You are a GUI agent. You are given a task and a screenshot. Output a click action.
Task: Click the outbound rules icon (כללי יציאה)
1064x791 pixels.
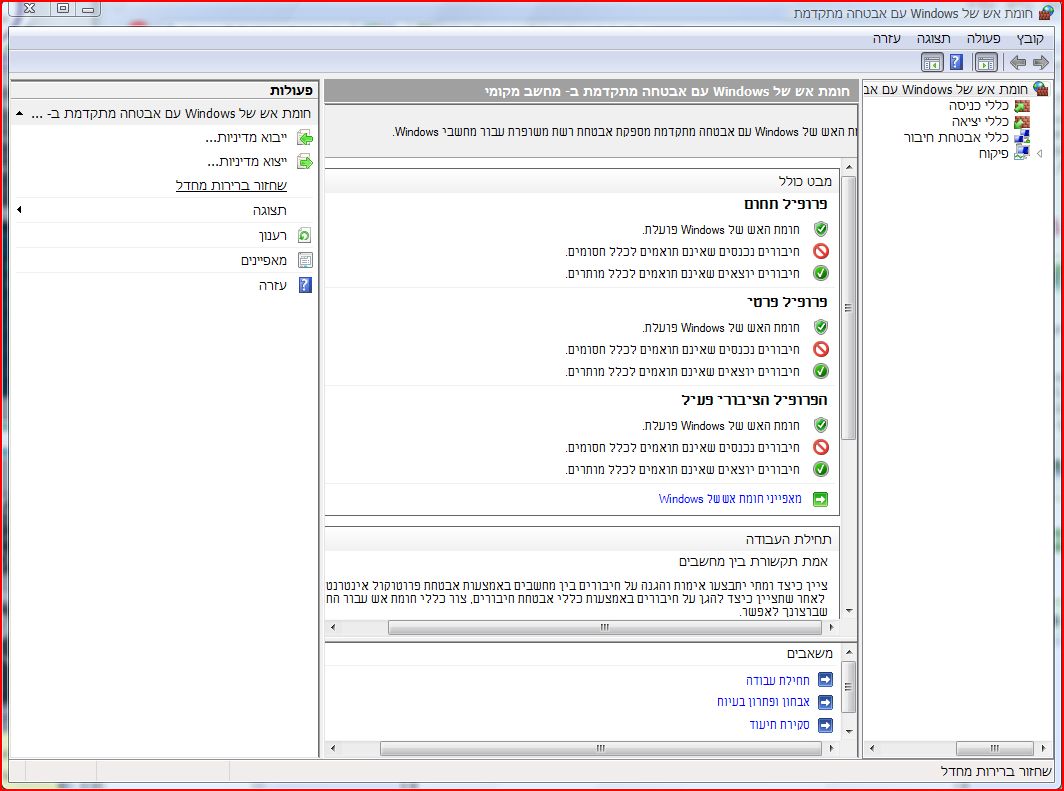[x=1021, y=122]
